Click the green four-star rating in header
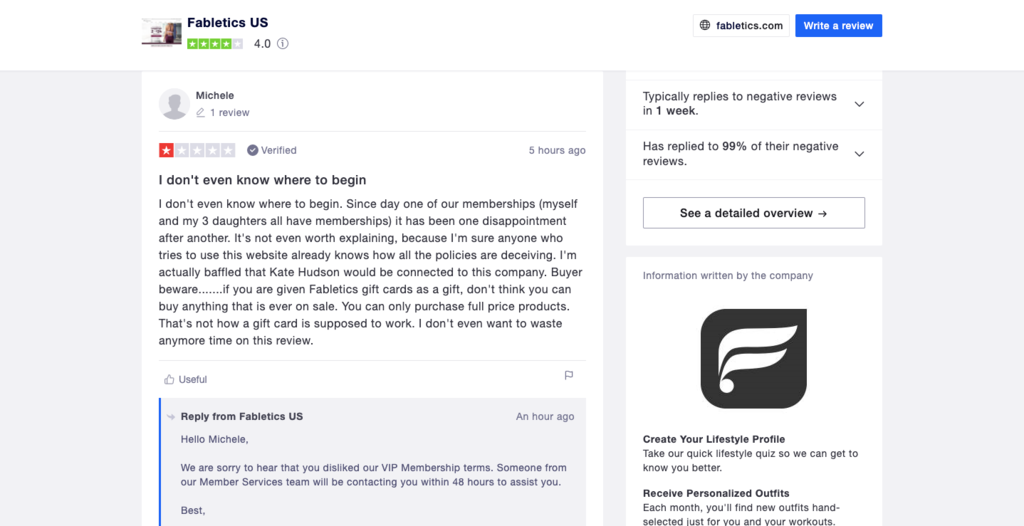The width and height of the screenshot is (1024, 526). tap(215, 44)
